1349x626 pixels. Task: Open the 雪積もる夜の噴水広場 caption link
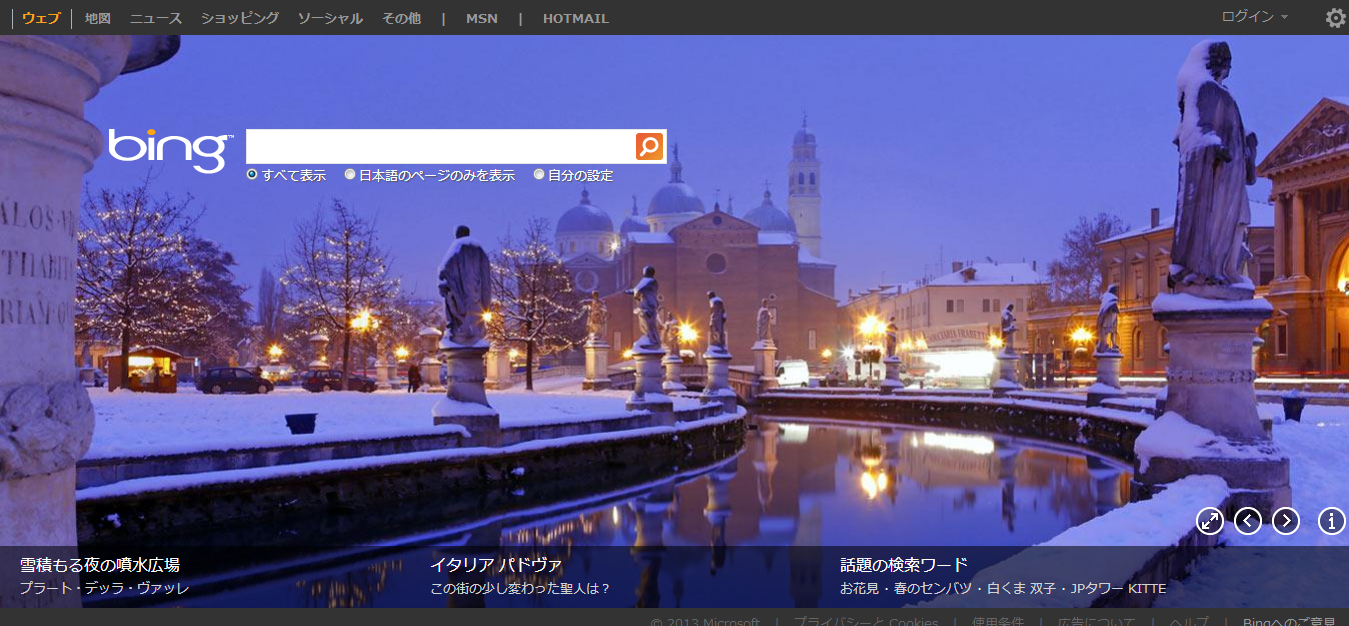[100, 565]
